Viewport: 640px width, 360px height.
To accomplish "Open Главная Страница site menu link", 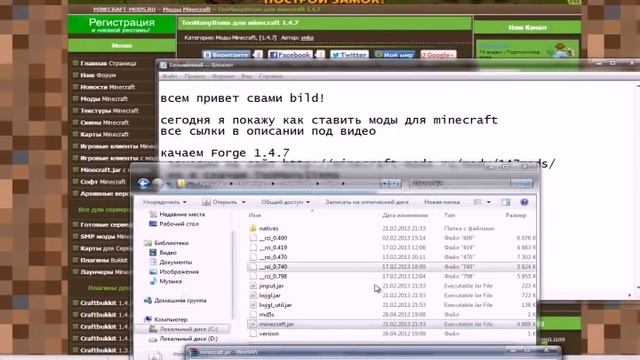I will click(108, 63).
